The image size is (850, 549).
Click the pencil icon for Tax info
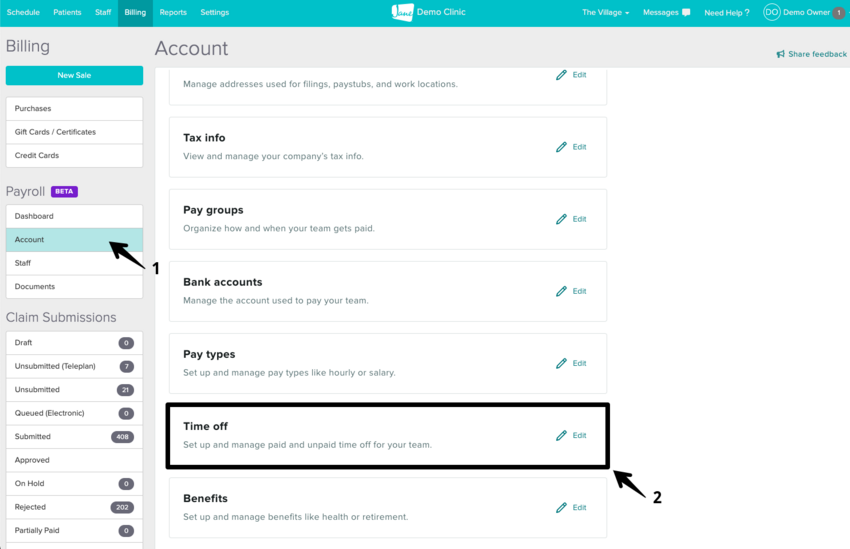tap(561, 147)
